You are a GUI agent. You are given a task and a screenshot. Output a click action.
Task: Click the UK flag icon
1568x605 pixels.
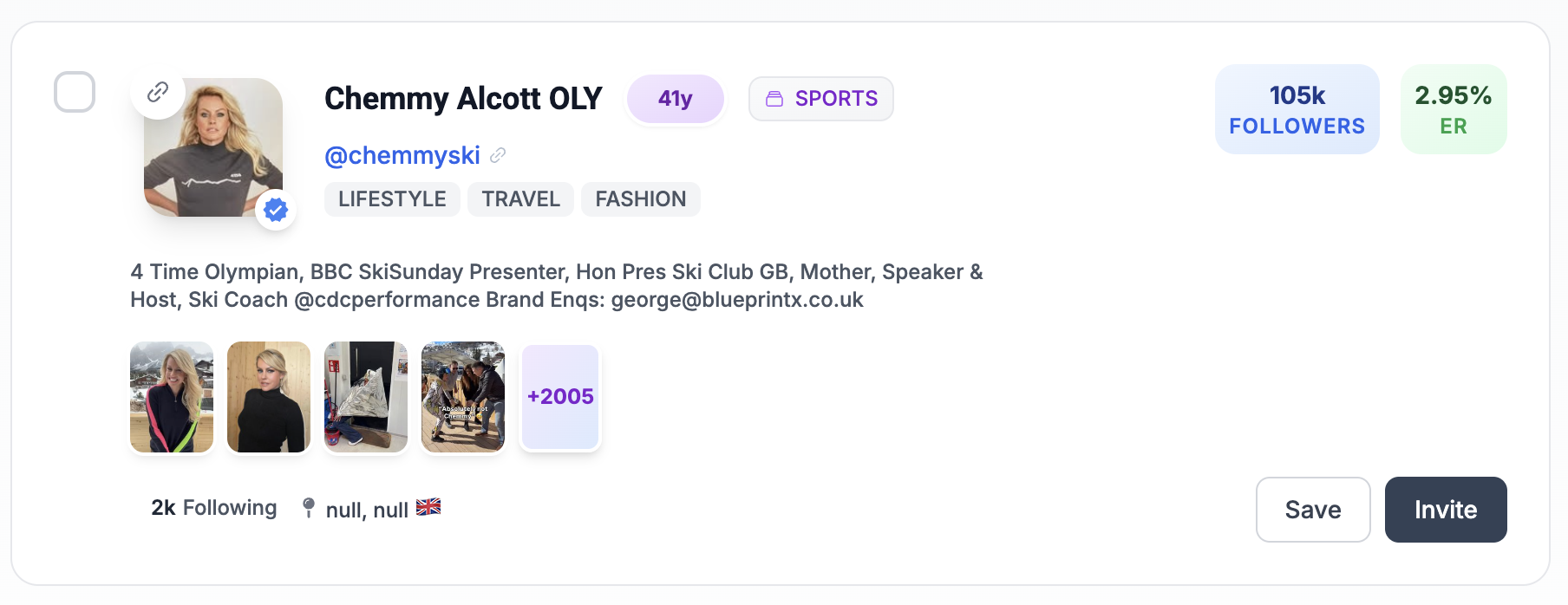click(x=429, y=507)
